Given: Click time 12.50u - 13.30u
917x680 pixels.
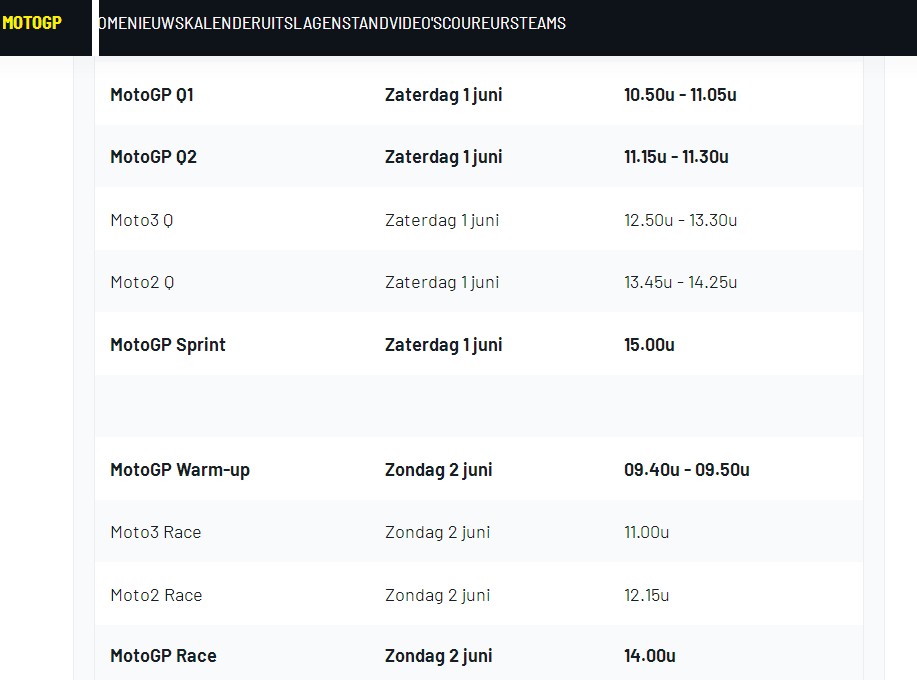Looking at the screenshot, I should point(680,220).
